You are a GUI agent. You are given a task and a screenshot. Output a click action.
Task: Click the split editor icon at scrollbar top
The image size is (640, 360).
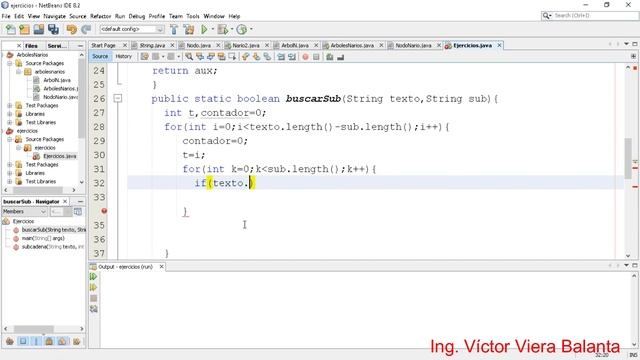point(634,56)
